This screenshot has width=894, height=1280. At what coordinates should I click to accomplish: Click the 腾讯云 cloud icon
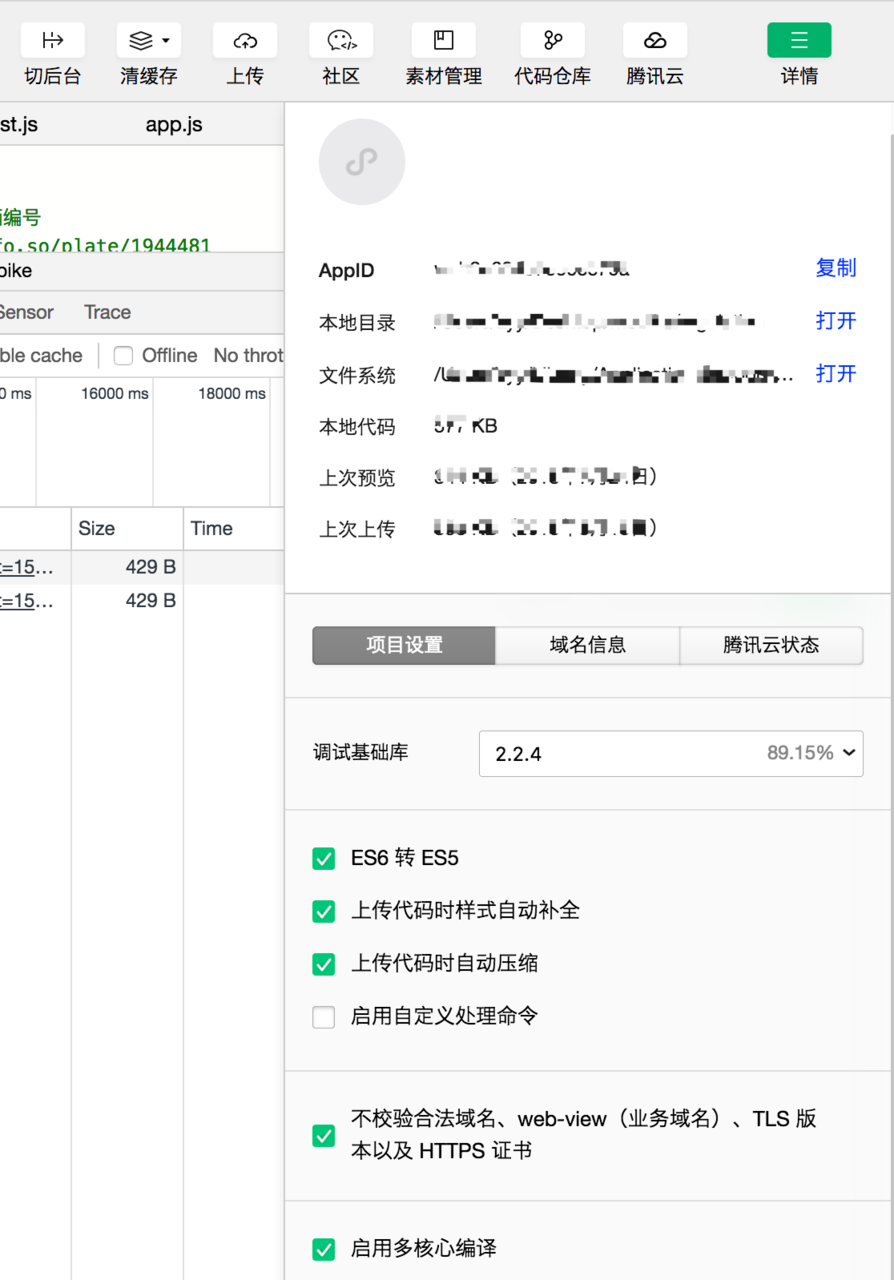(654, 40)
